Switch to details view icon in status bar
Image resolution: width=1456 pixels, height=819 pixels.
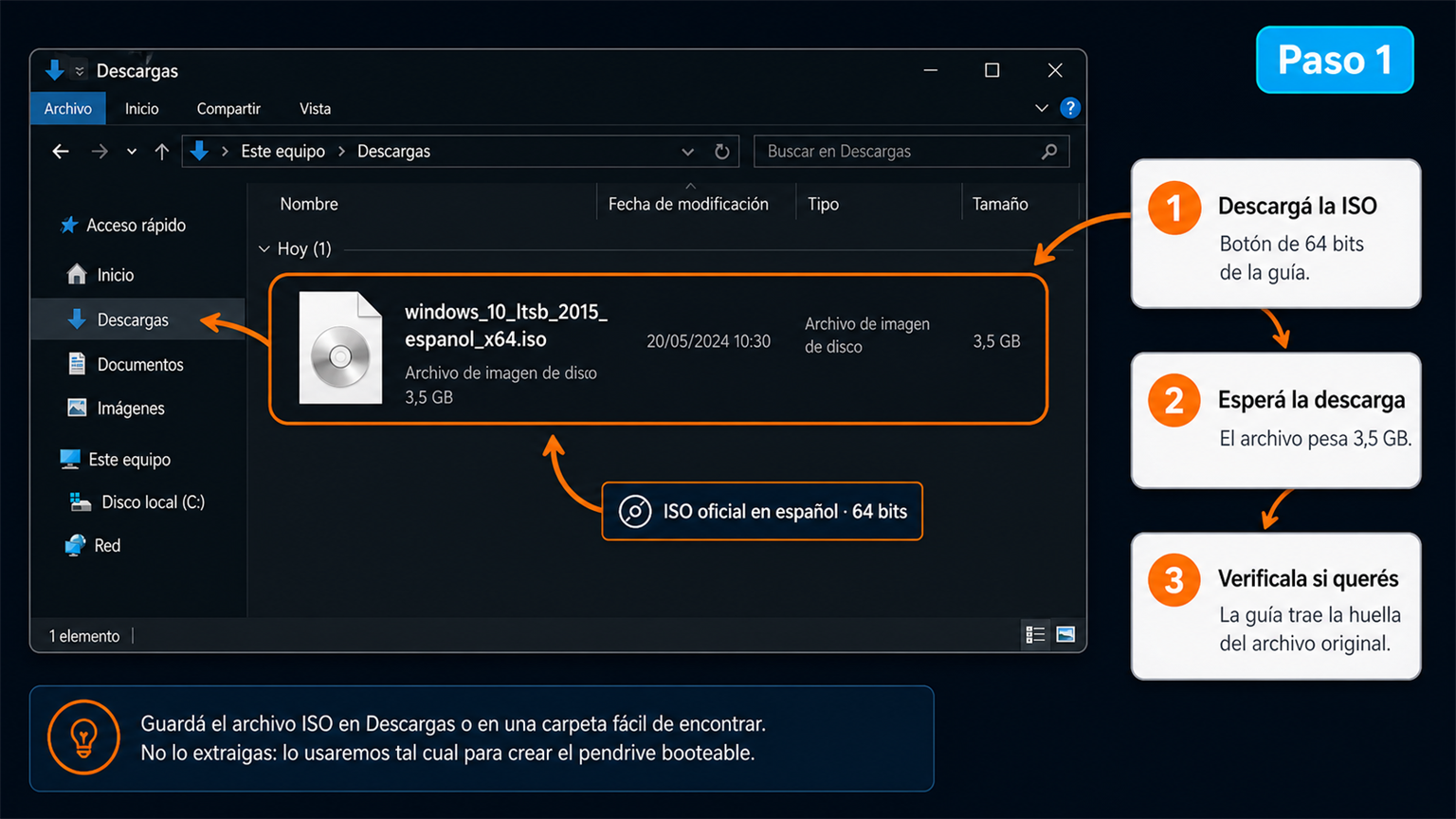click(1035, 635)
